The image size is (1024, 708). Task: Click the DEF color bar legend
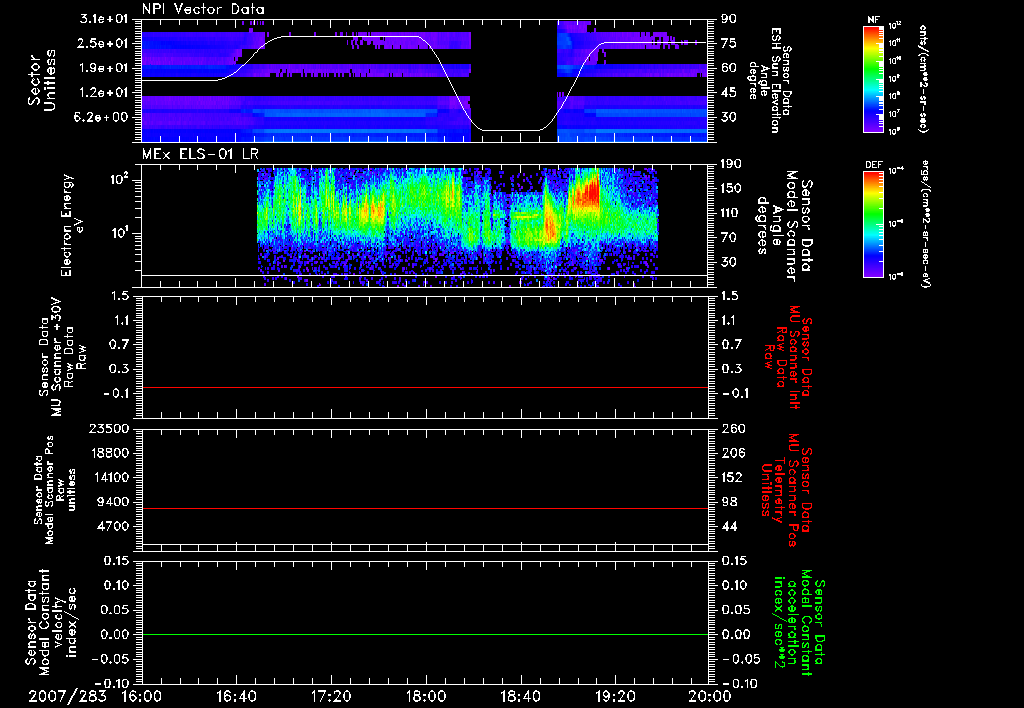point(873,224)
